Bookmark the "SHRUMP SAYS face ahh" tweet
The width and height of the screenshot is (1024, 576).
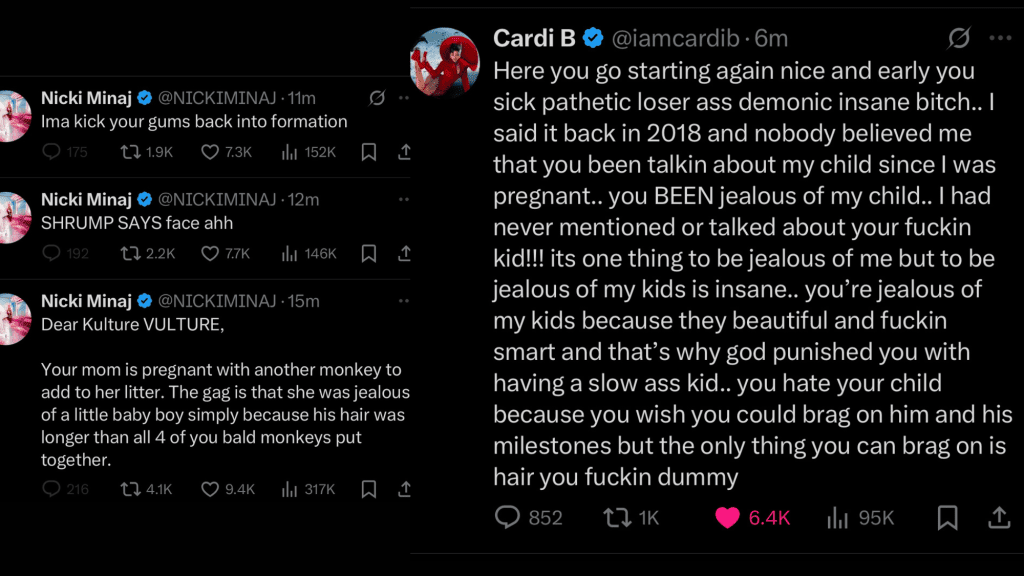(x=368, y=253)
